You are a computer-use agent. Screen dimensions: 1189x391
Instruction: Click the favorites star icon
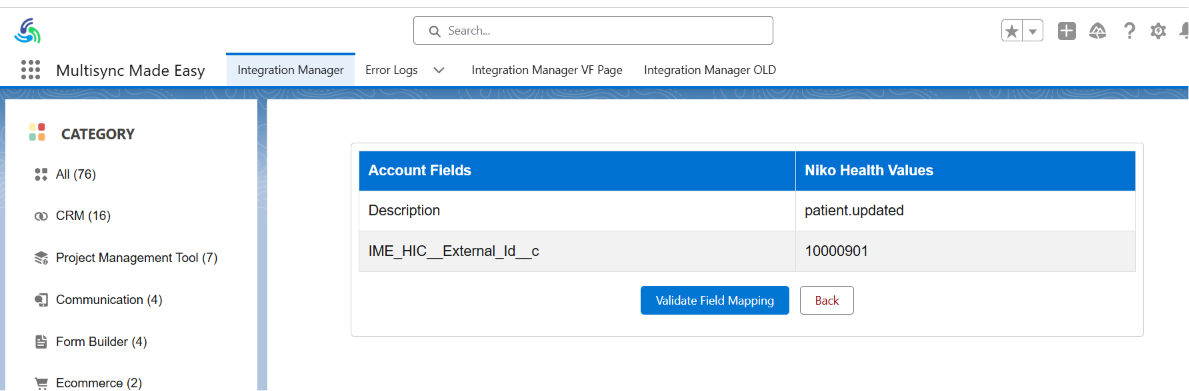click(x=1012, y=31)
